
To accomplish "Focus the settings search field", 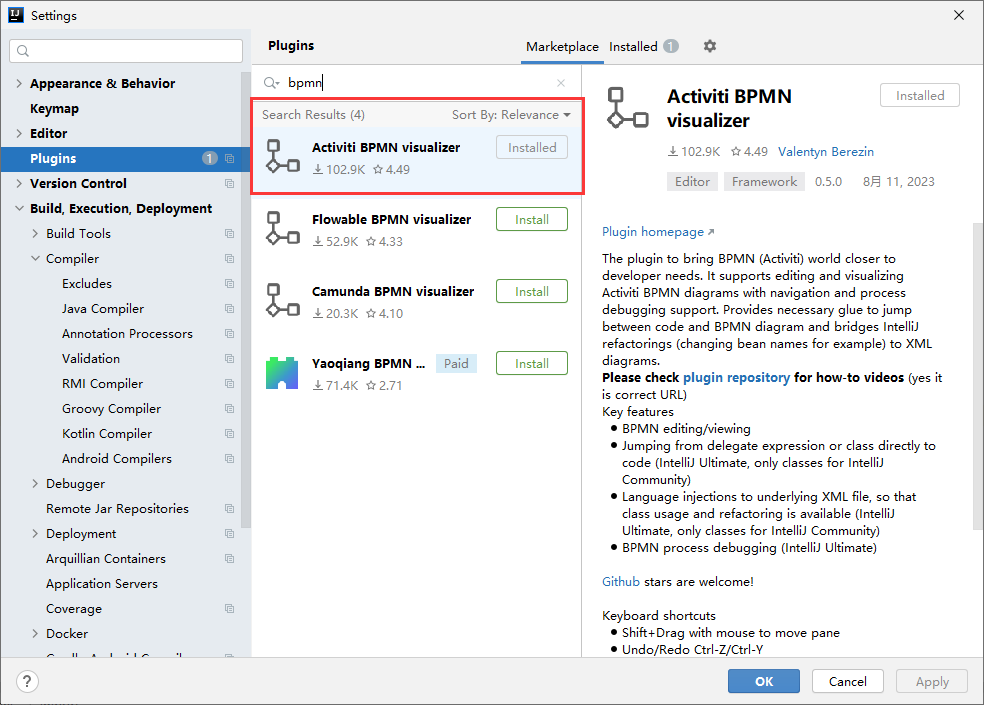I will (126, 51).
